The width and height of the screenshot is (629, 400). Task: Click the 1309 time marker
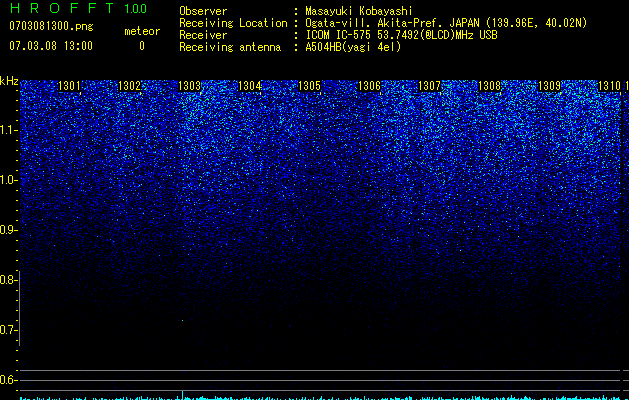click(x=549, y=86)
